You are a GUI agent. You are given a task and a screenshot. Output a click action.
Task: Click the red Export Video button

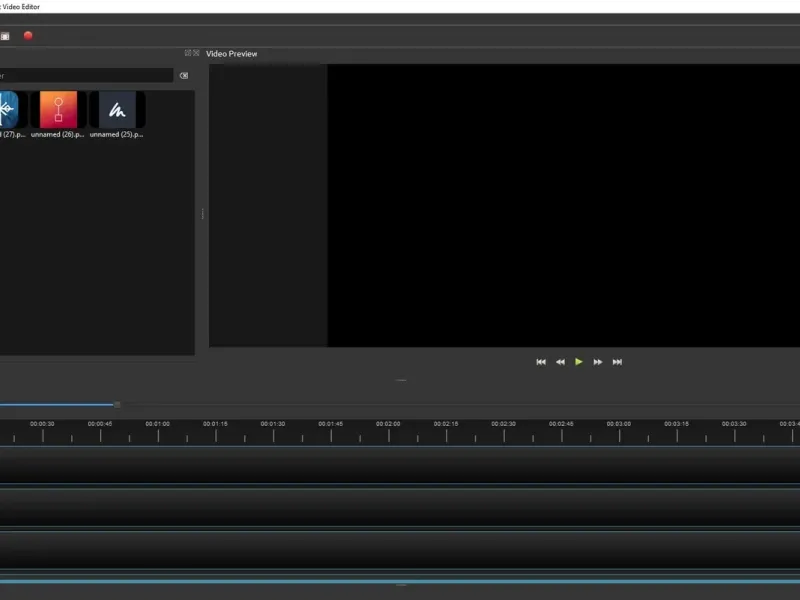[x=28, y=36]
